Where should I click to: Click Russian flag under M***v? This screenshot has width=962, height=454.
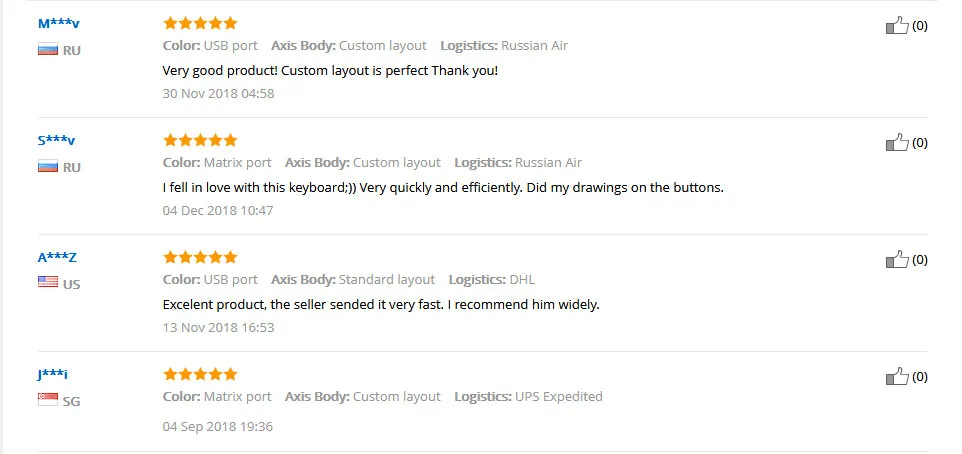tap(47, 50)
